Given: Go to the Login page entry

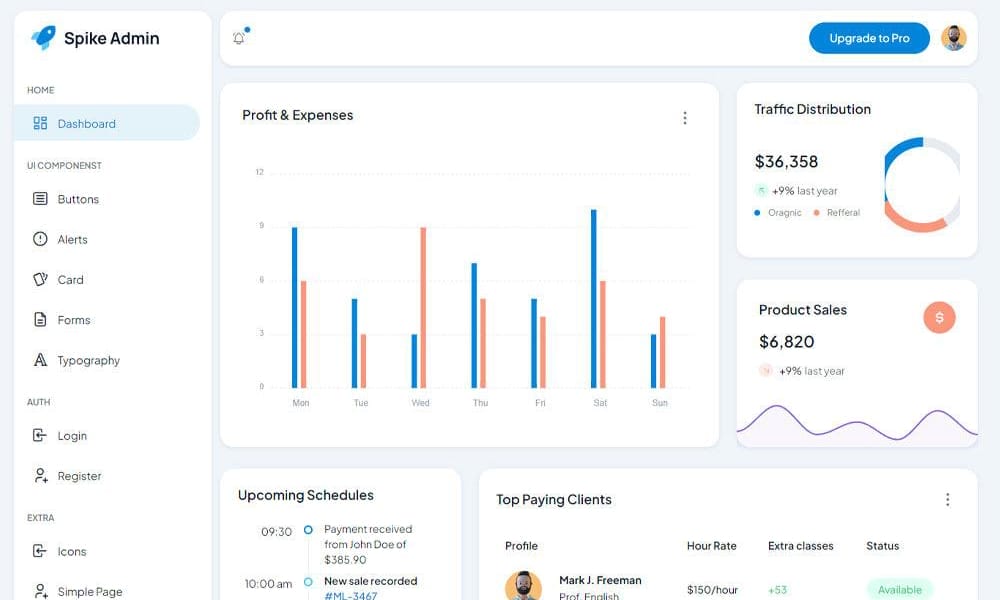Looking at the screenshot, I should (39, 435).
